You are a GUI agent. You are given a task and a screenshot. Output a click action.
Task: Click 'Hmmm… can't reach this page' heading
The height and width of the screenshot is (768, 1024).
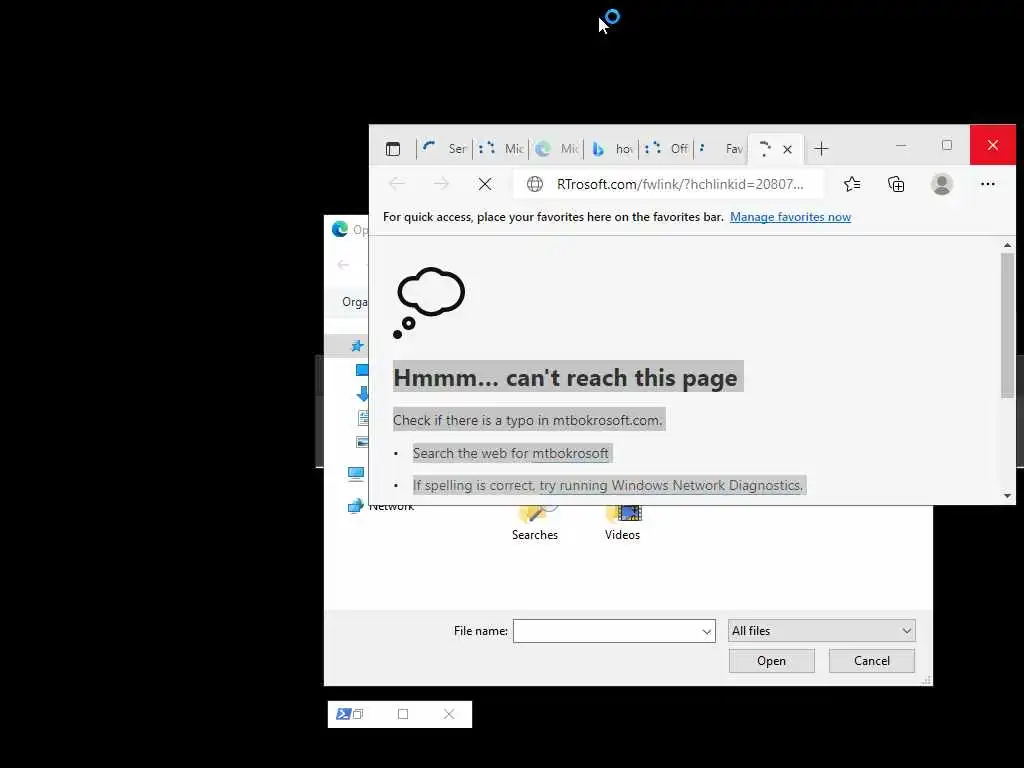[x=566, y=378]
